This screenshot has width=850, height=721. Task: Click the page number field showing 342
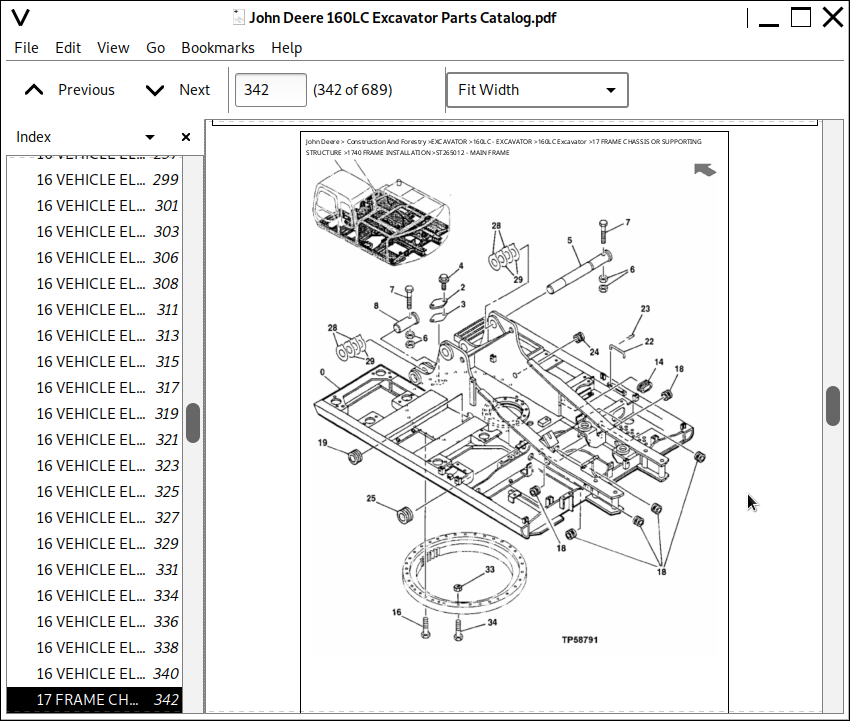(271, 90)
